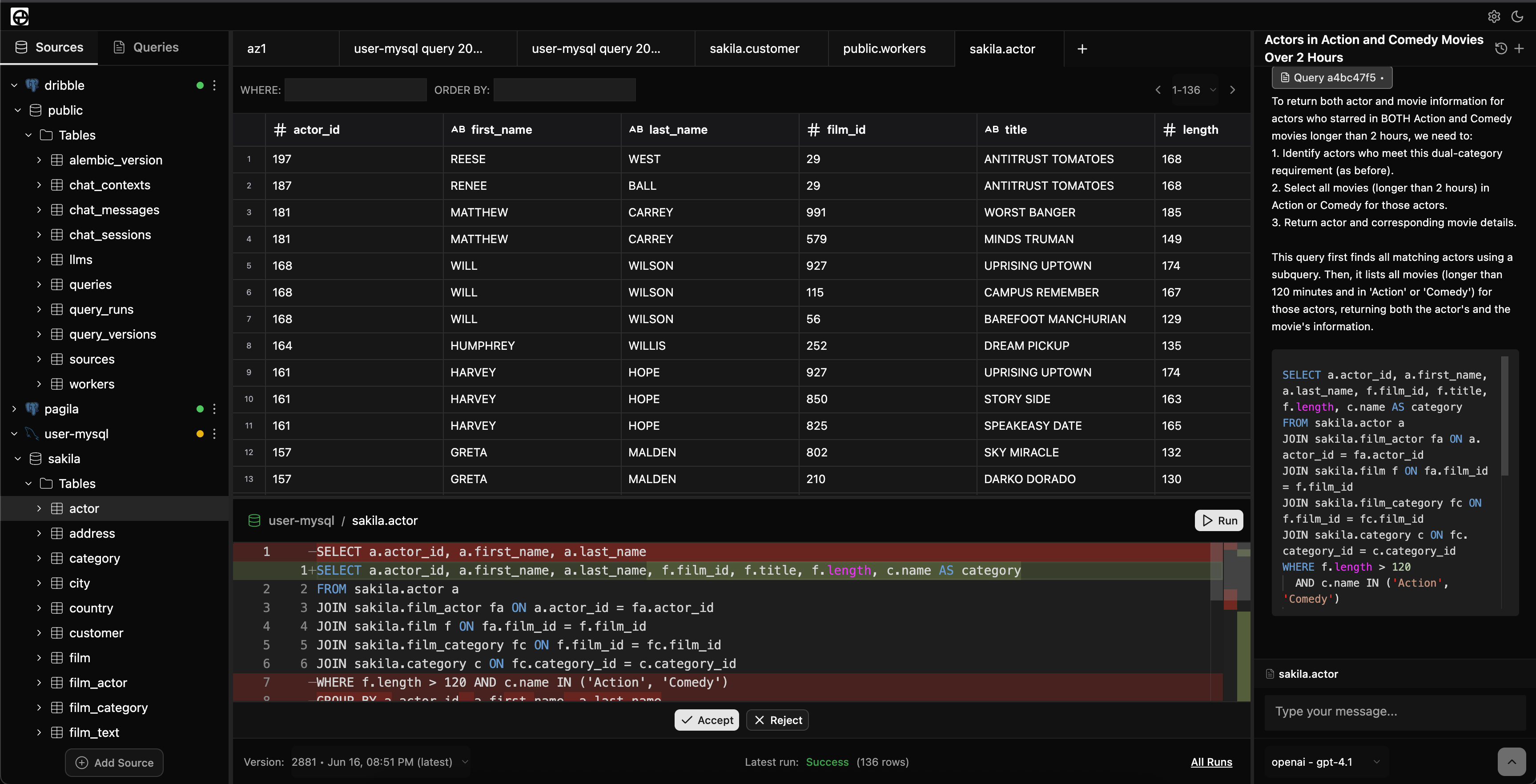This screenshot has width=1536, height=784.
Task: Open the Version 2881 dropdown
Action: (379, 762)
